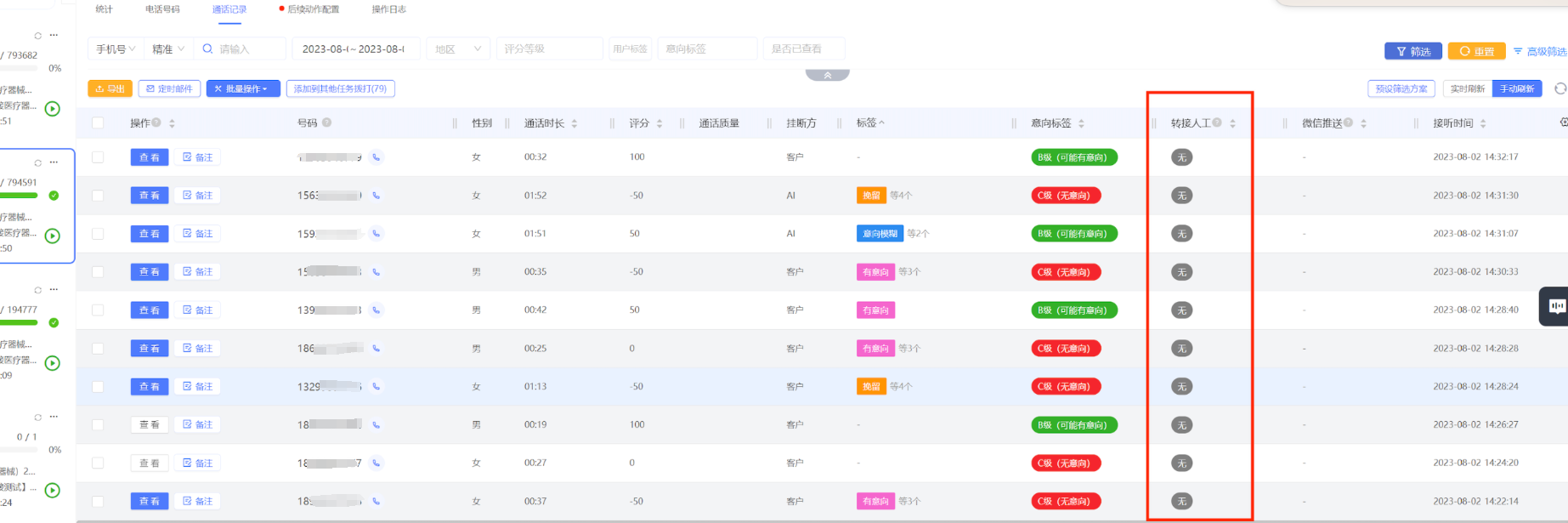1568x523 pixels.
Task: Click the blue 筛选 filter button
Action: pos(1412,52)
